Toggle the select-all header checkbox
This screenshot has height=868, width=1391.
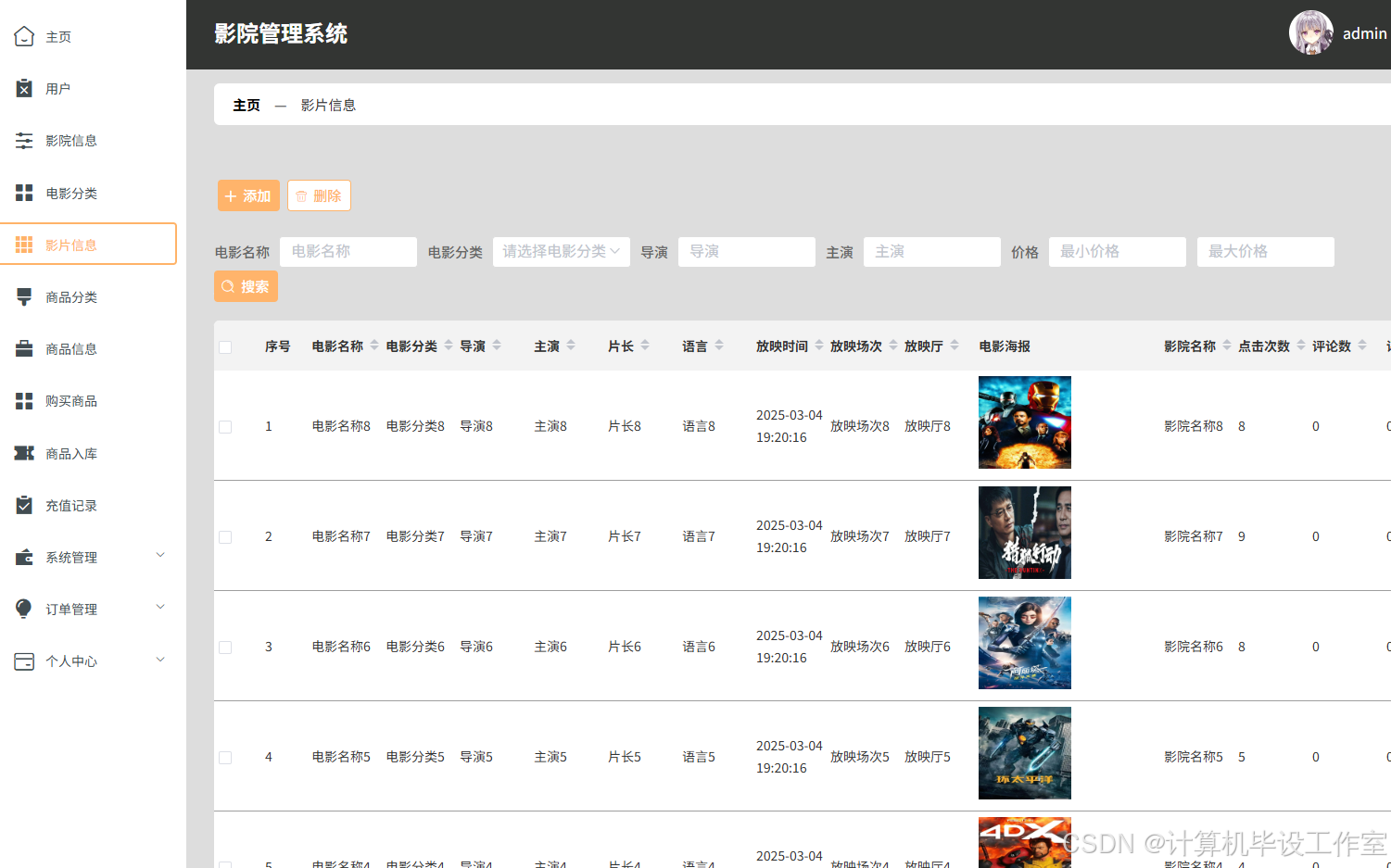(x=225, y=347)
